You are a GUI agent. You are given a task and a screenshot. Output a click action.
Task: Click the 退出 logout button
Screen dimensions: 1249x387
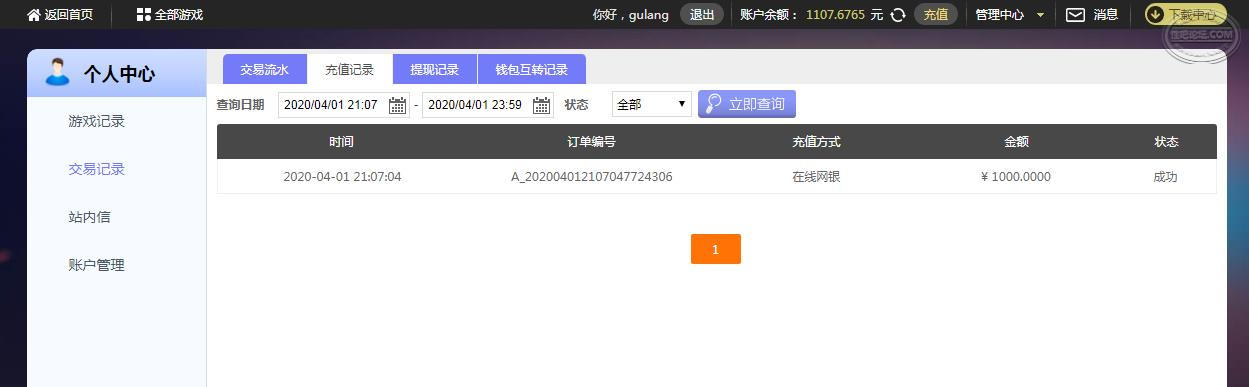pyautogui.click(x=702, y=15)
